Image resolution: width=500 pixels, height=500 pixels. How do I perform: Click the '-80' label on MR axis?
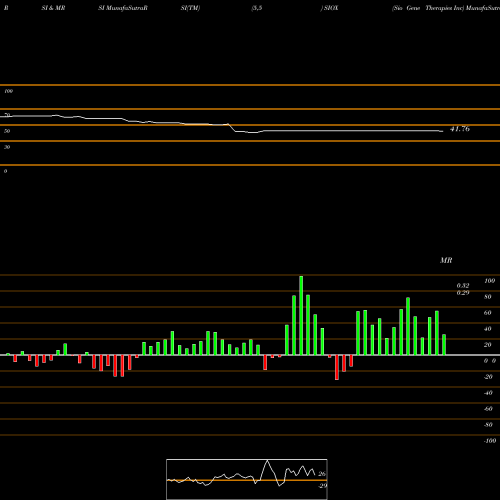coord(488,425)
